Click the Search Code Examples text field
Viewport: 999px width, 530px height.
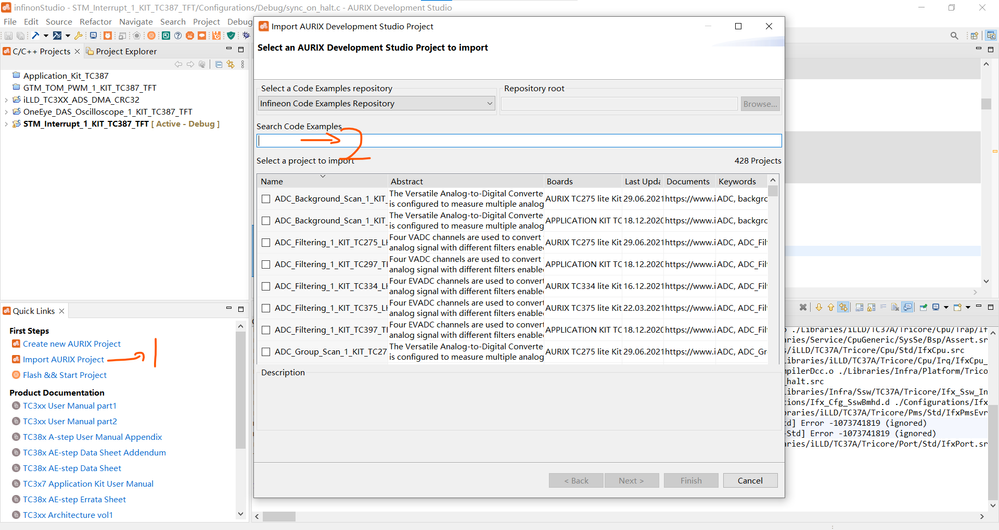[518, 141]
